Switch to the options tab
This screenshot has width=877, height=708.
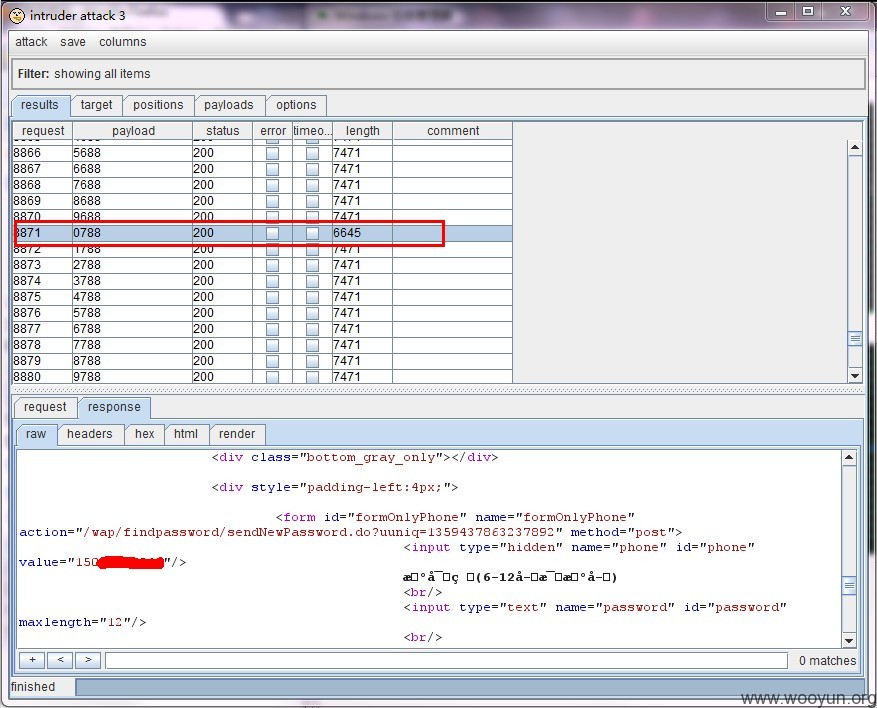pos(296,105)
